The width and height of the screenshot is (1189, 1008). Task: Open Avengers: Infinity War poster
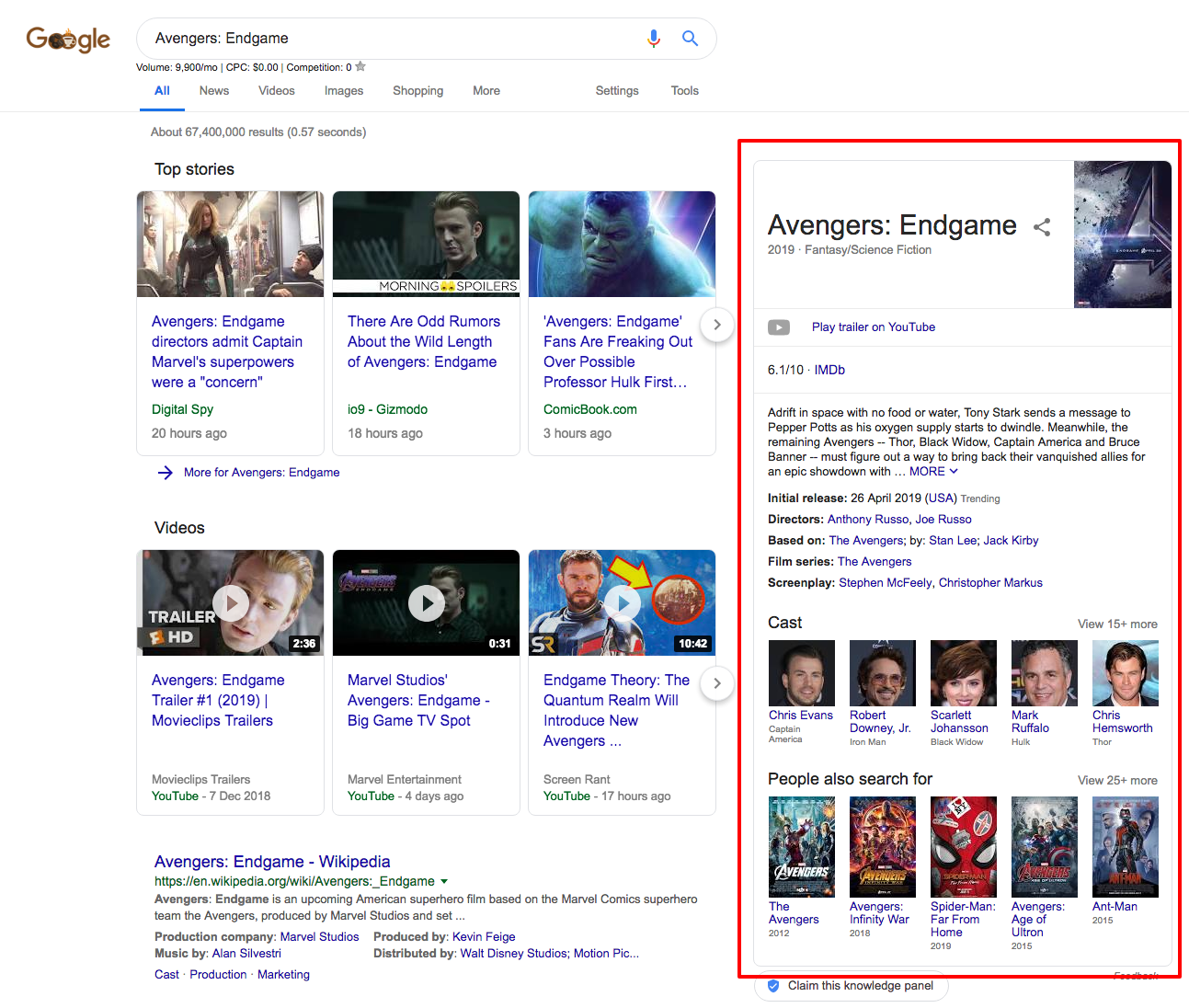coord(883,847)
